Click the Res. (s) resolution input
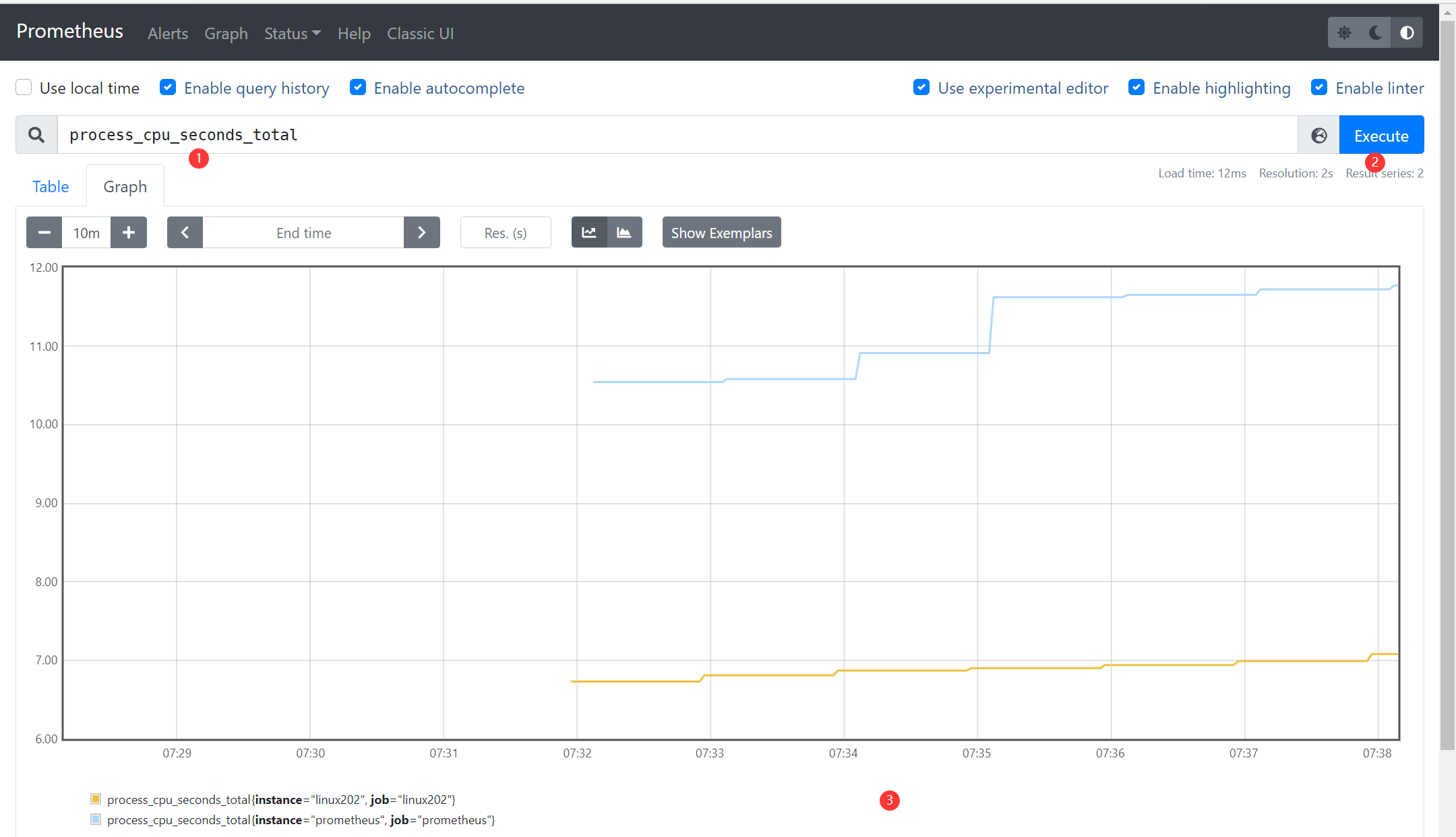1456x837 pixels. [506, 233]
